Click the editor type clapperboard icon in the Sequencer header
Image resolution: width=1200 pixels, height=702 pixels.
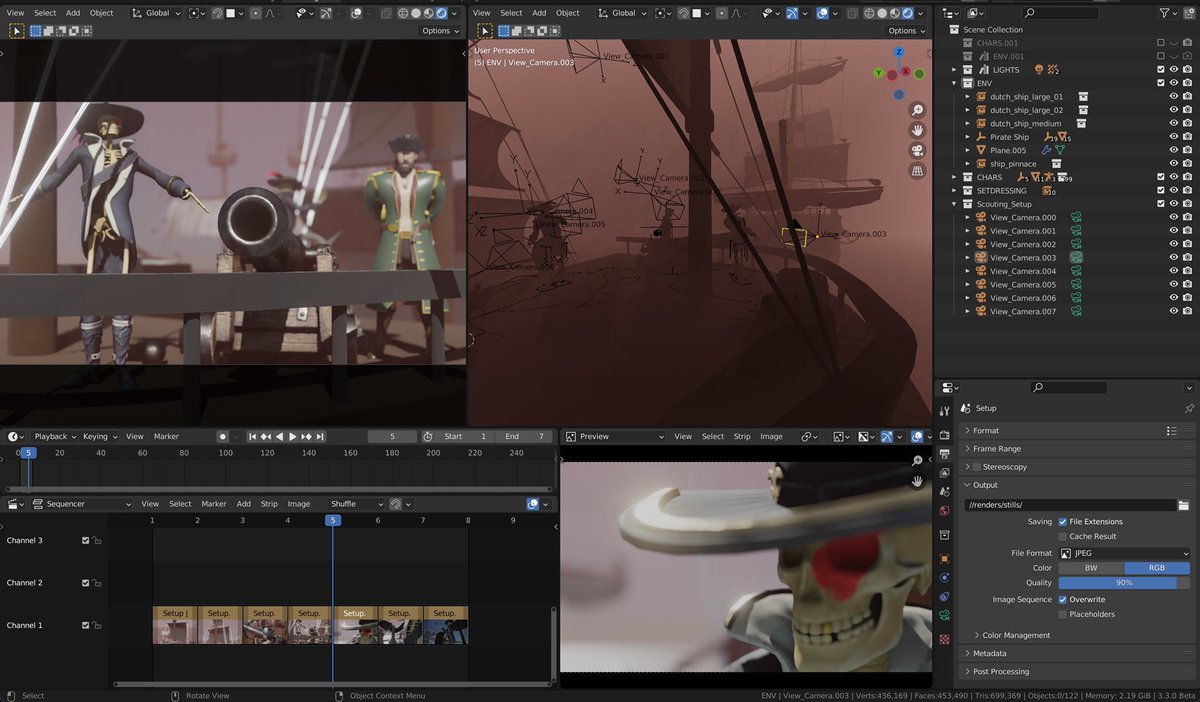click(11, 503)
